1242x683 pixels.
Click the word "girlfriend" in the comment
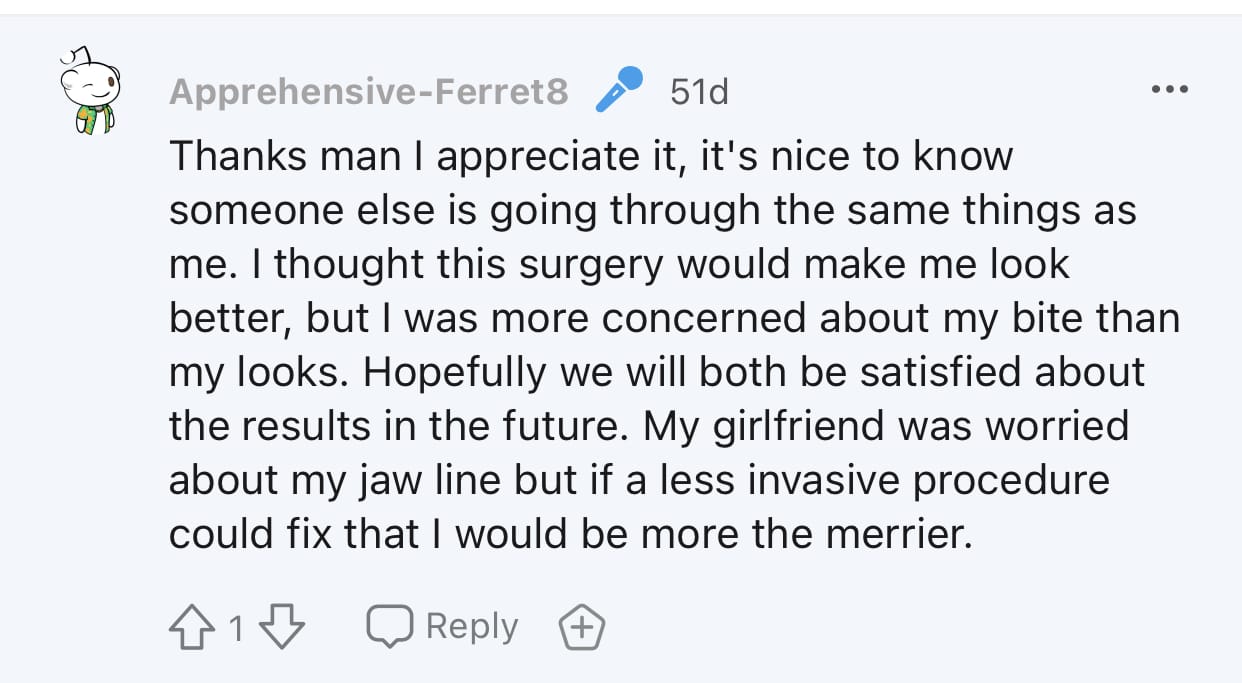click(795, 427)
